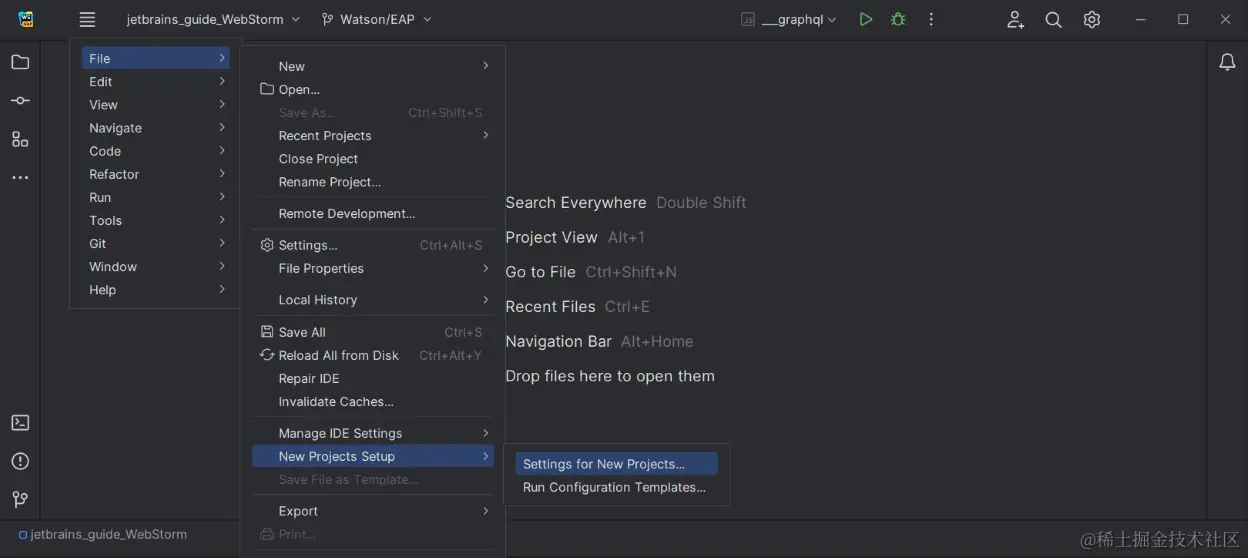Open the Code menu

click(x=156, y=150)
